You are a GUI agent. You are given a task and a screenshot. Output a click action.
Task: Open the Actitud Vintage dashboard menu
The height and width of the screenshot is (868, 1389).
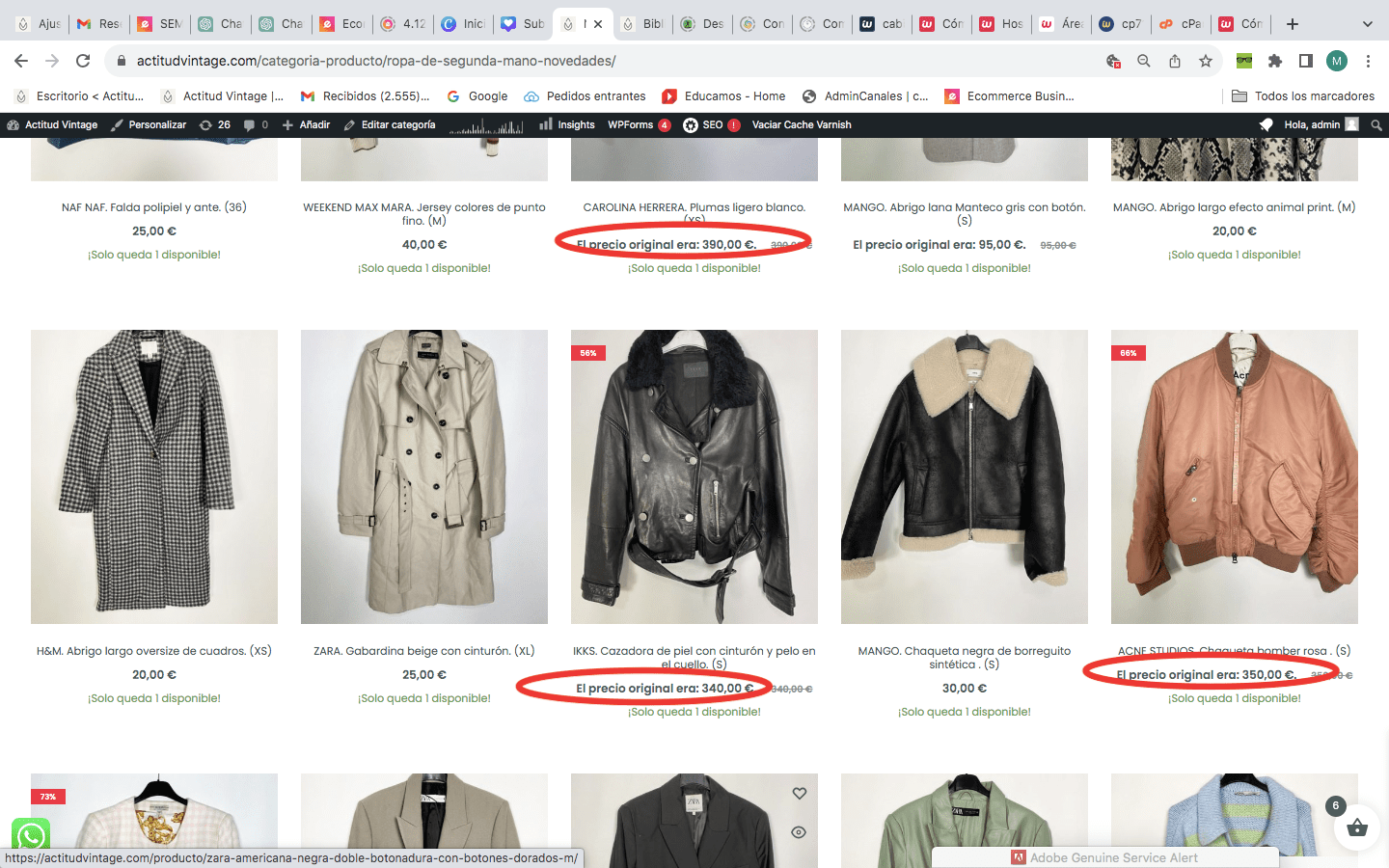point(52,124)
